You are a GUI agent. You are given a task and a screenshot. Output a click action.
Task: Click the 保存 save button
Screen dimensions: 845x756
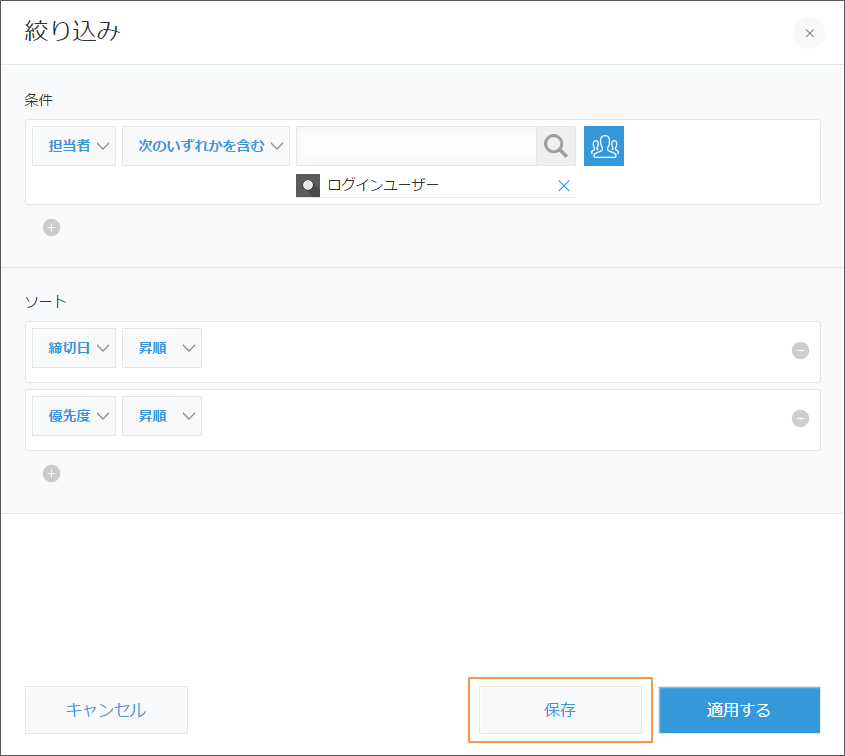(x=560, y=710)
